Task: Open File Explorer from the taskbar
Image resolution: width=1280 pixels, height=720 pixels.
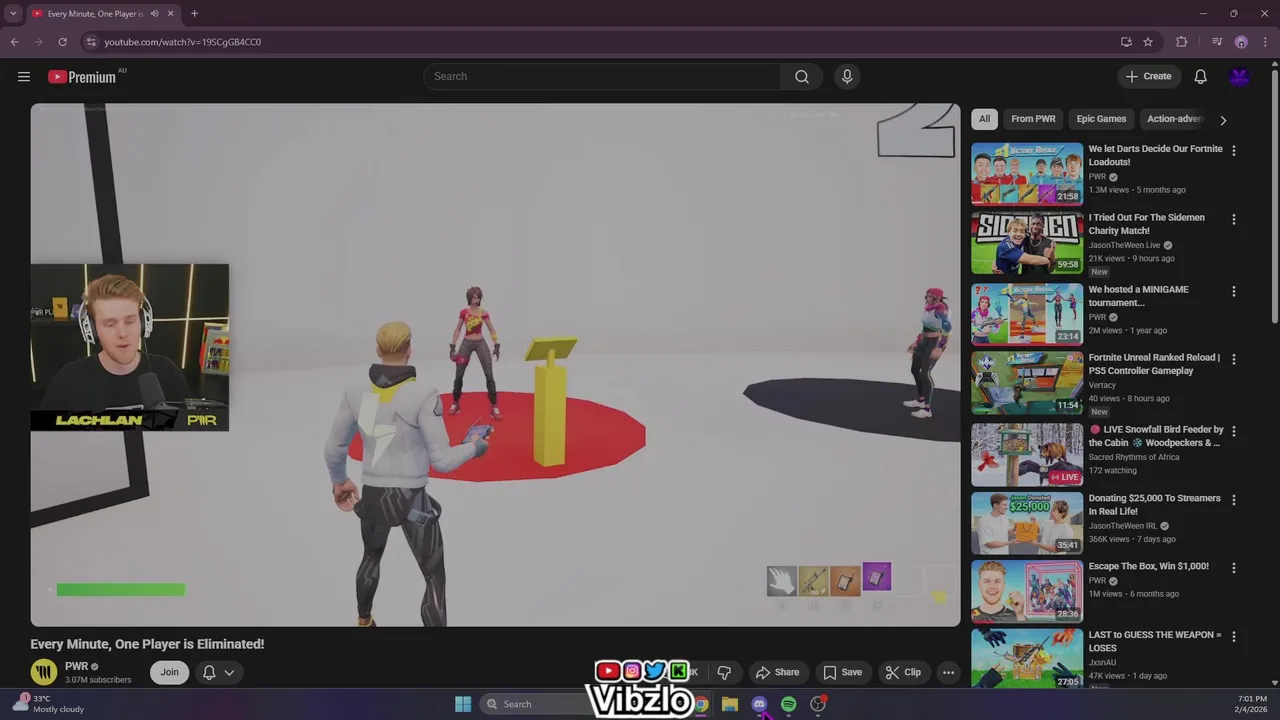Action: pos(730,704)
